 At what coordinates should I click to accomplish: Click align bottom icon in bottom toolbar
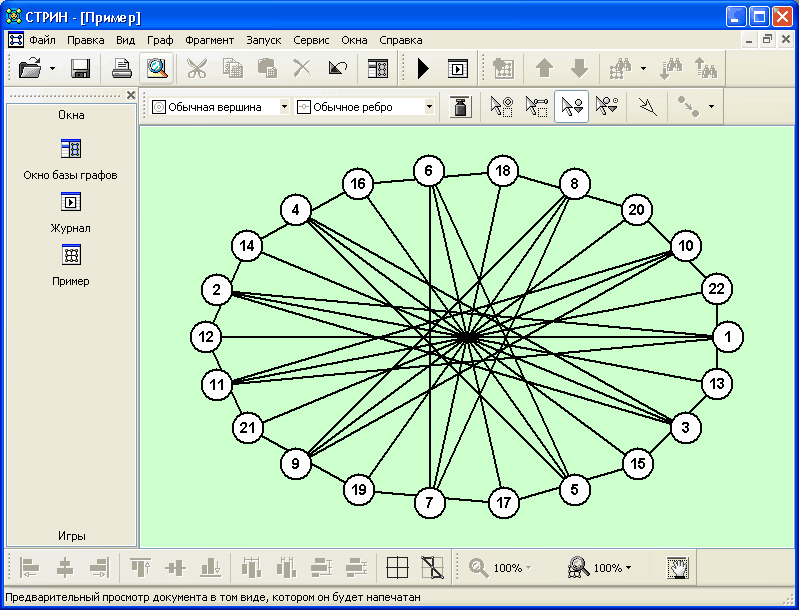tap(210, 568)
